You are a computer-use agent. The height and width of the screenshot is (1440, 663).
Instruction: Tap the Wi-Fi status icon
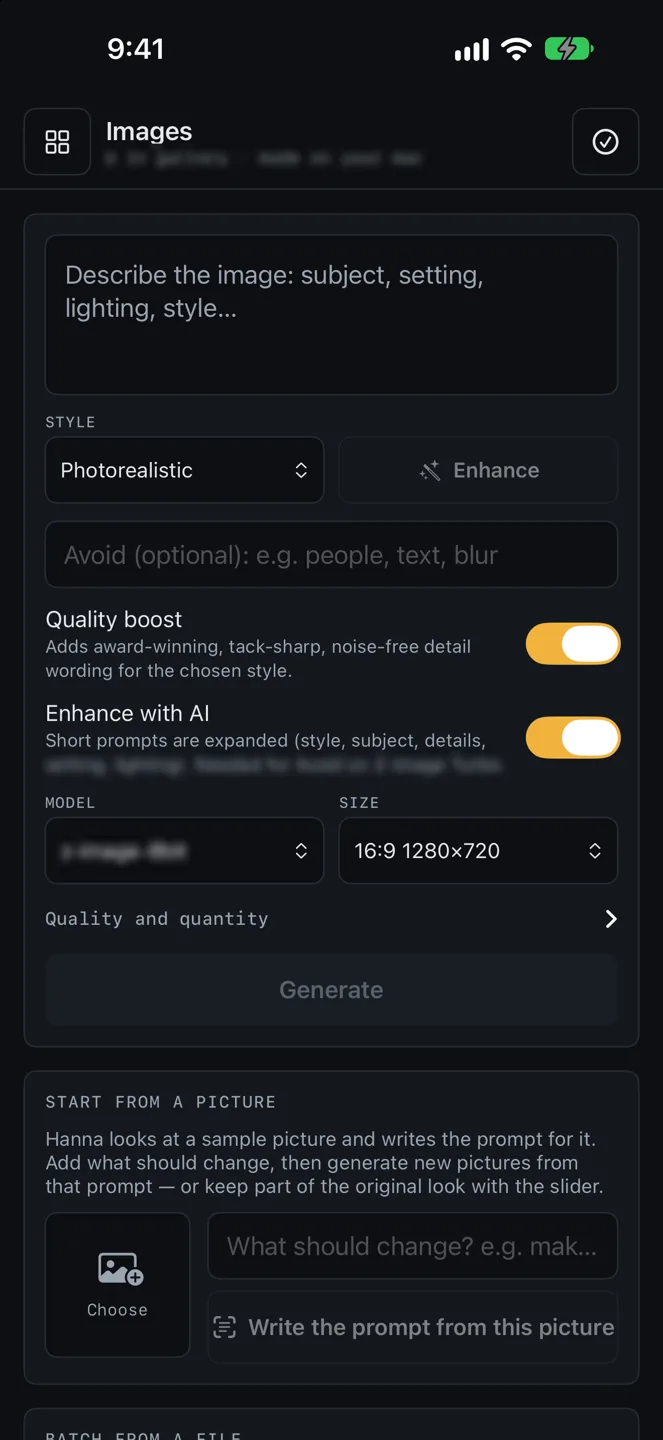[x=516, y=49]
